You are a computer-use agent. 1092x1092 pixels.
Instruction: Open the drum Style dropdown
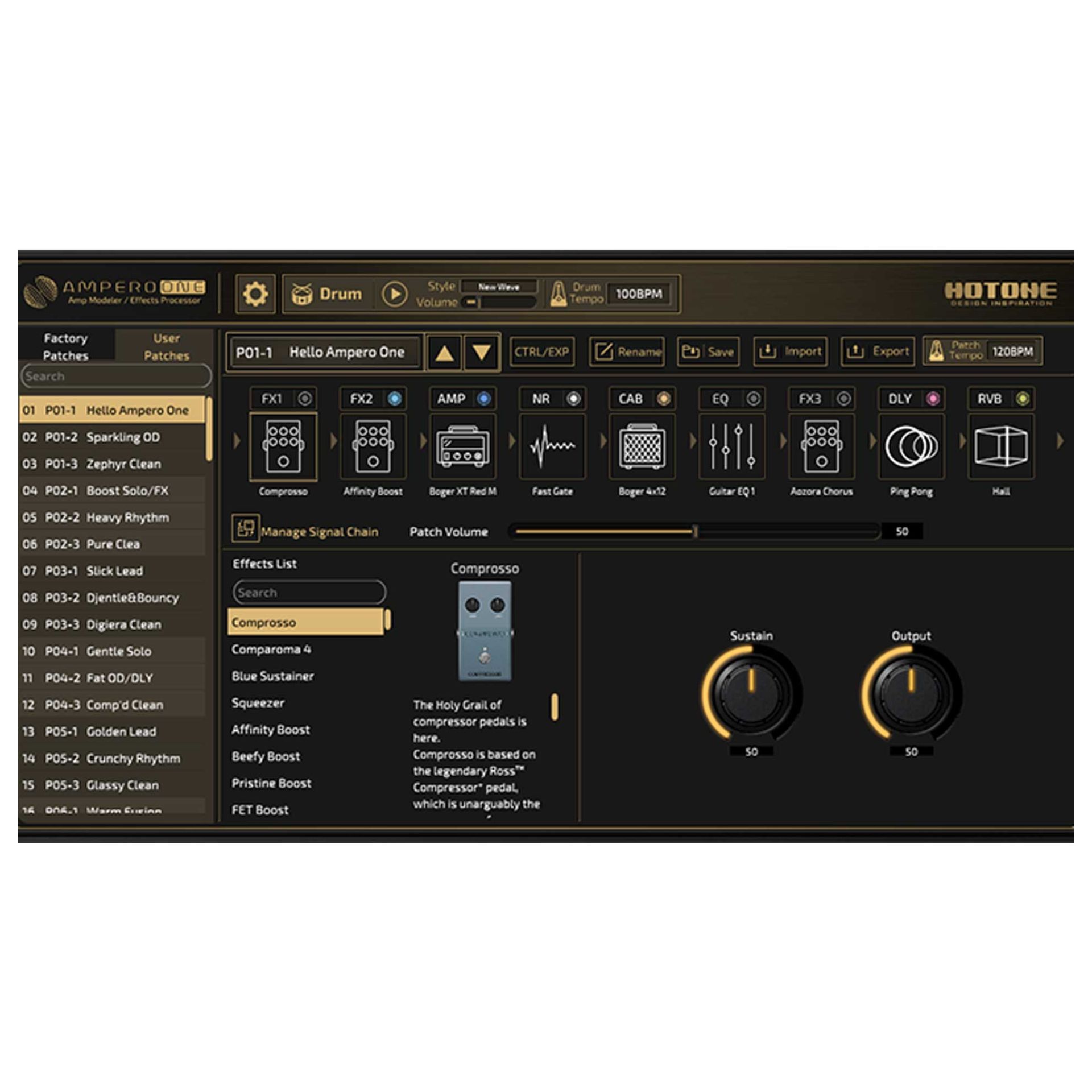coord(499,287)
